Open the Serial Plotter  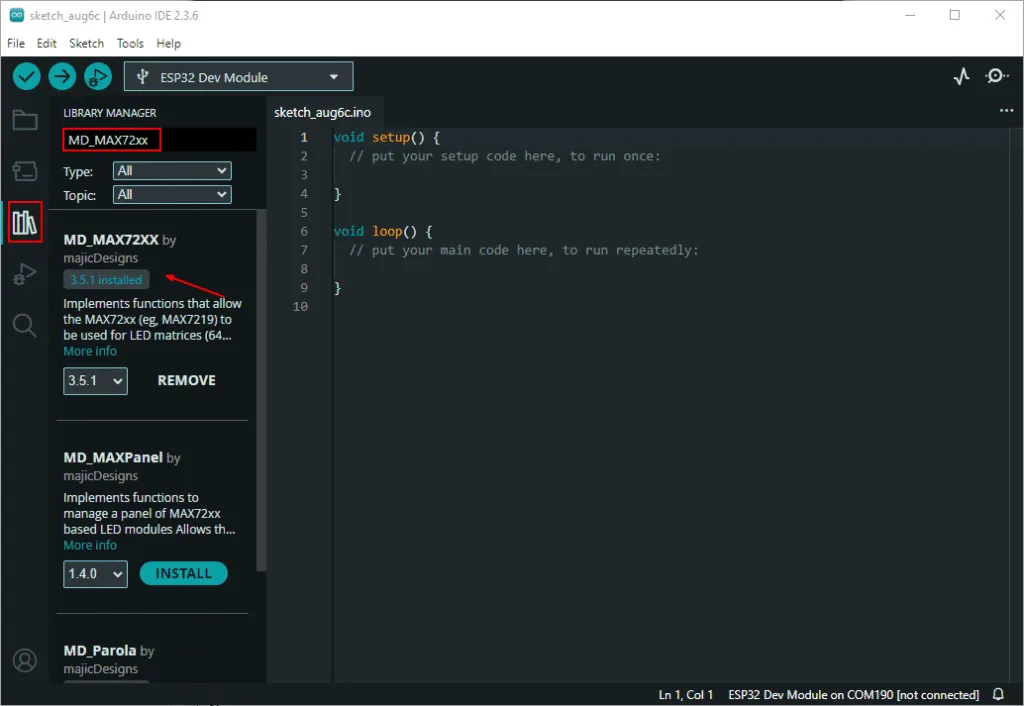point(961,77)
